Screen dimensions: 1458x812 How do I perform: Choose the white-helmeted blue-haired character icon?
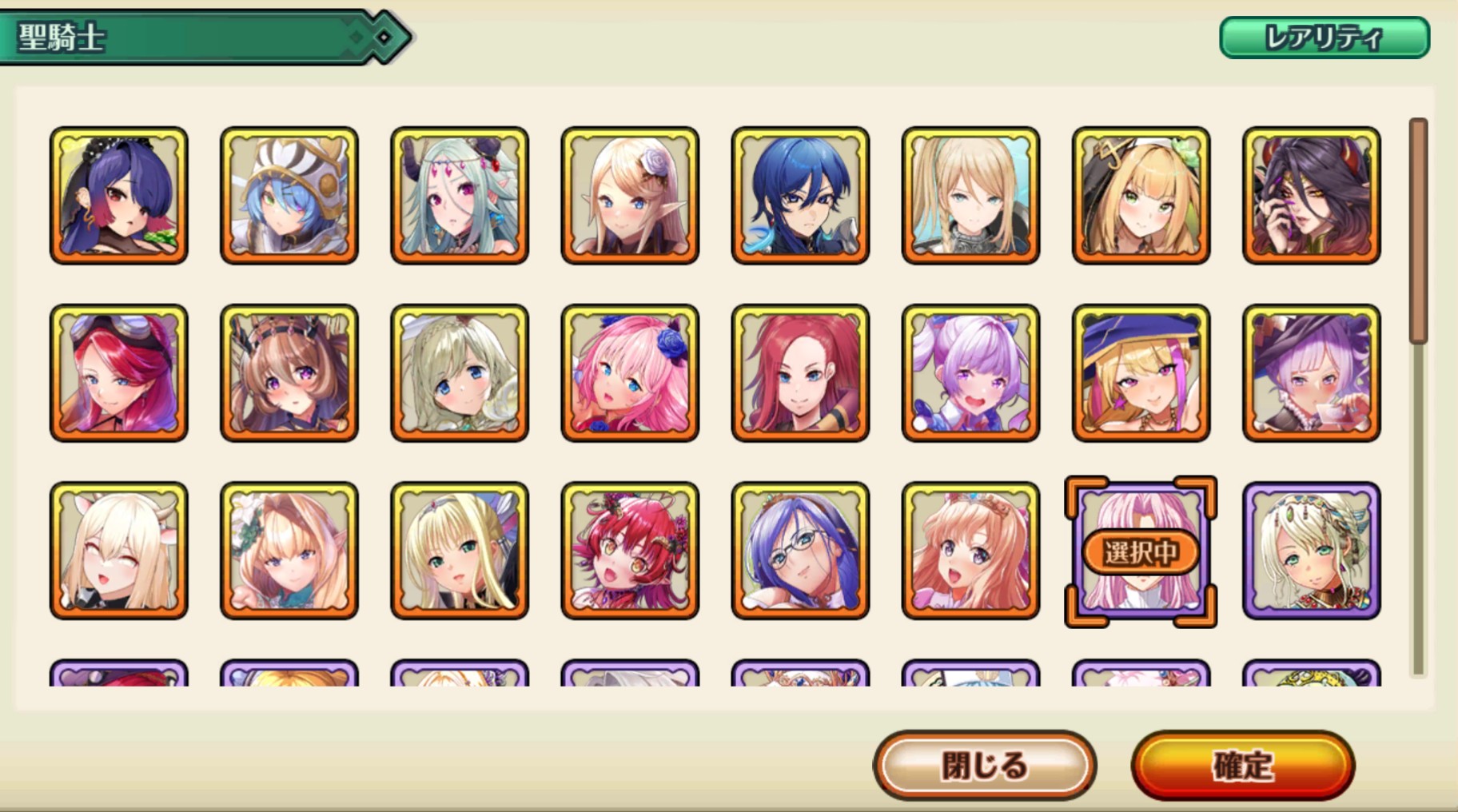pyautogui.click(x=289, y=195)
